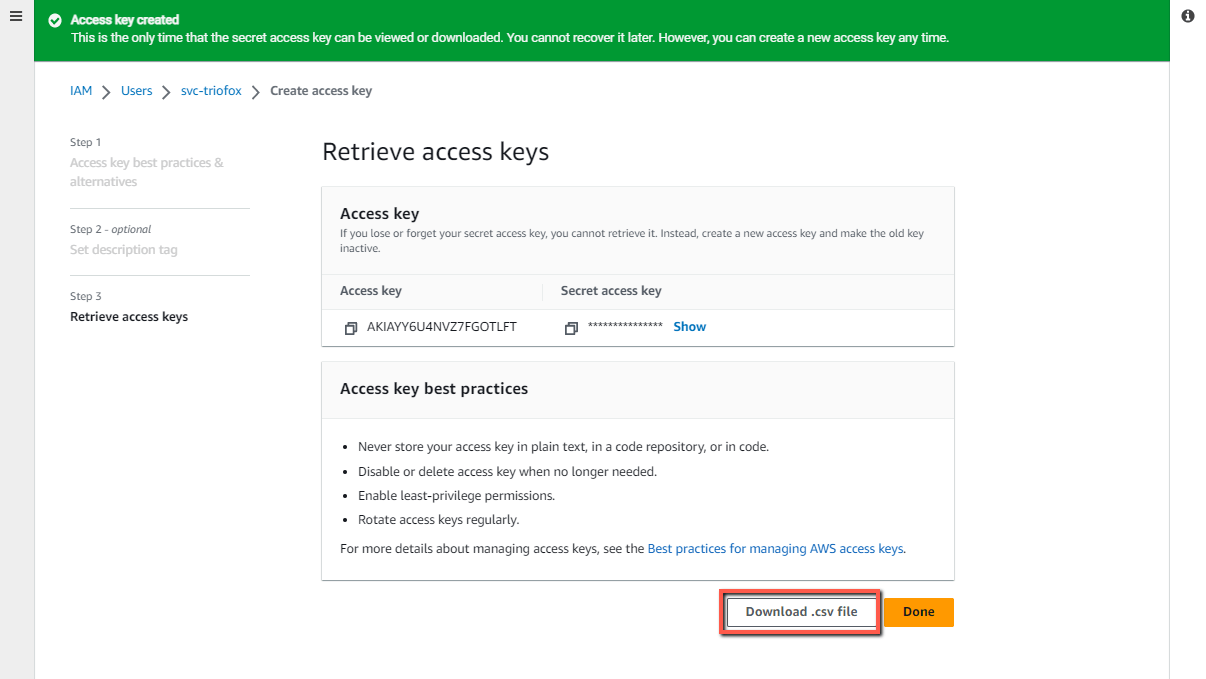
Task: Select the svc-triofox user breadcrumb
Action: coord(210,90)
